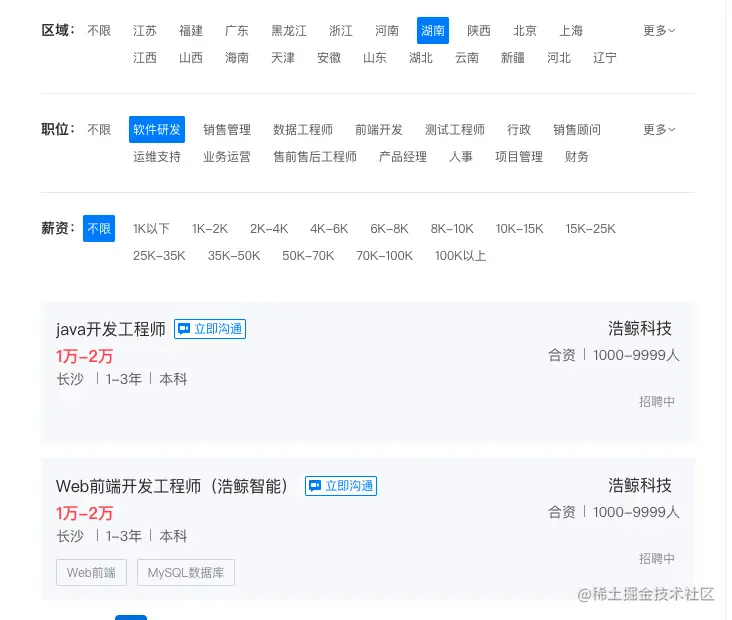Choose 安徽 in region filter
Viewport: 732px width, 620px height.
coord(329,58)
